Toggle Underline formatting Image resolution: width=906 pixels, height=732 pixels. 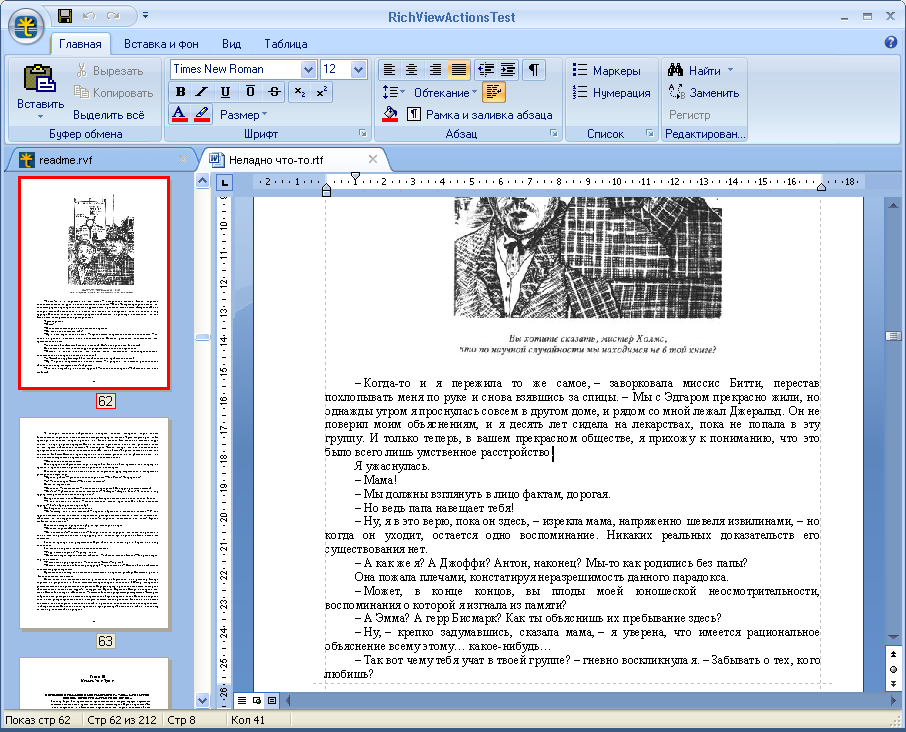[226, 92]
